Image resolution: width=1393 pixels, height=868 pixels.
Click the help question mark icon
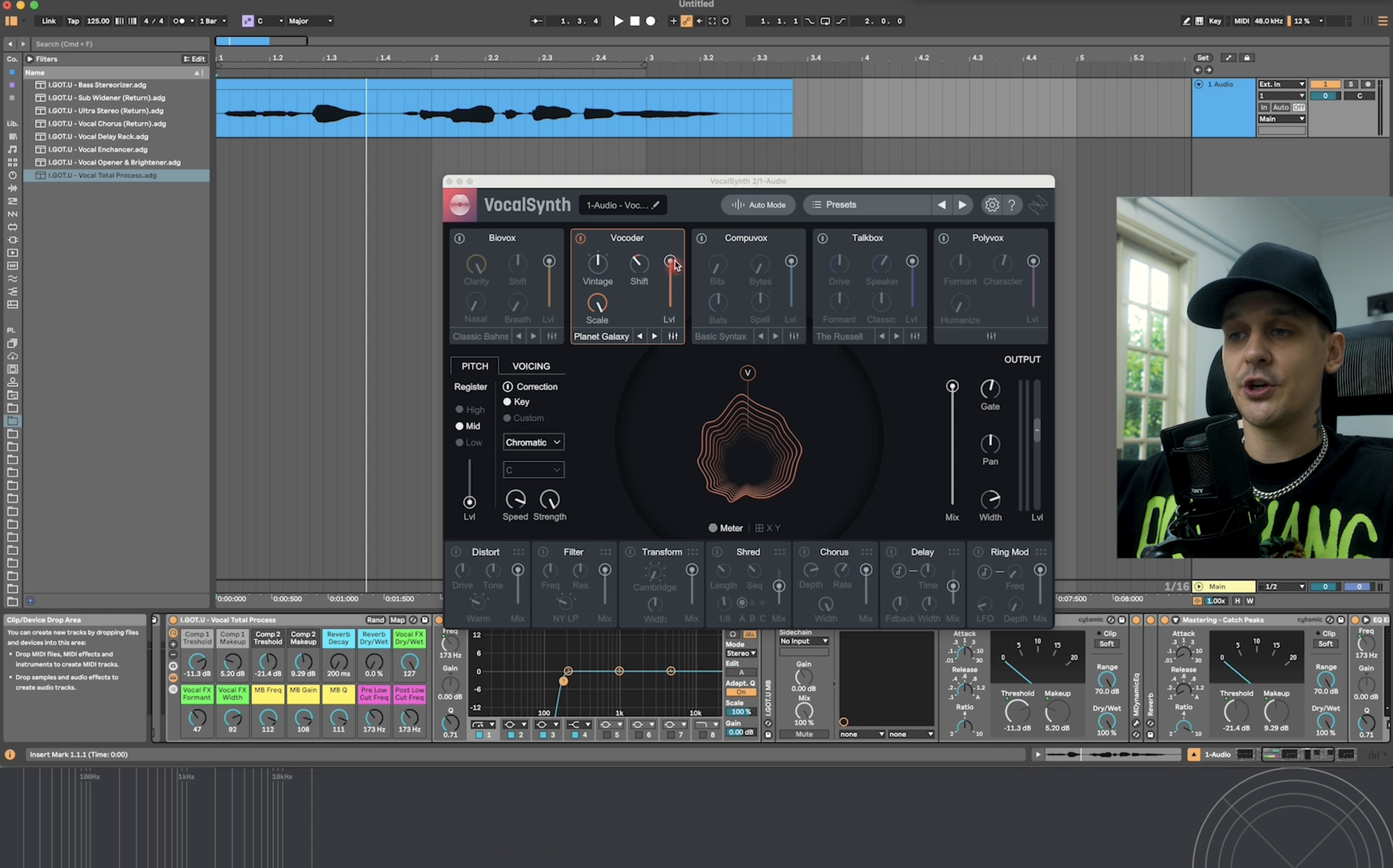[1011, 204]
